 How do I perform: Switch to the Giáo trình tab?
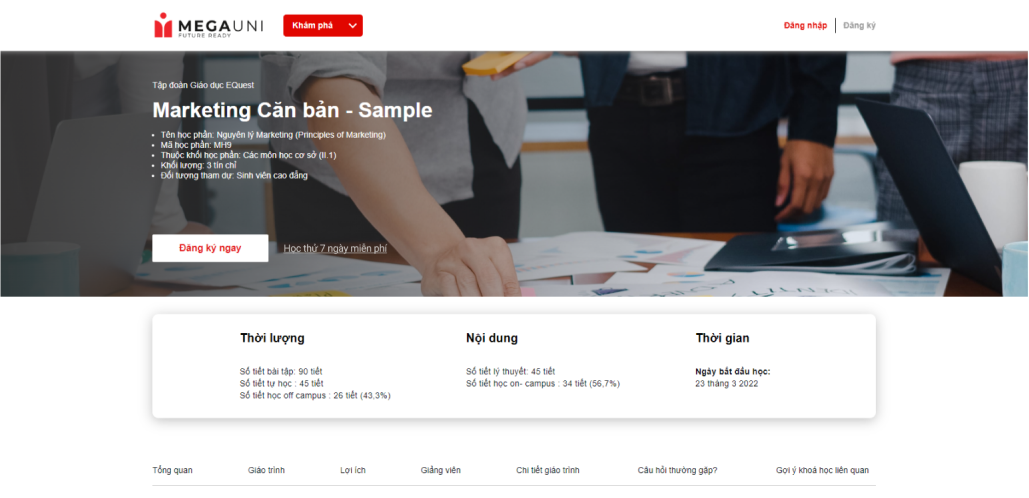click(x=266, y=470)
